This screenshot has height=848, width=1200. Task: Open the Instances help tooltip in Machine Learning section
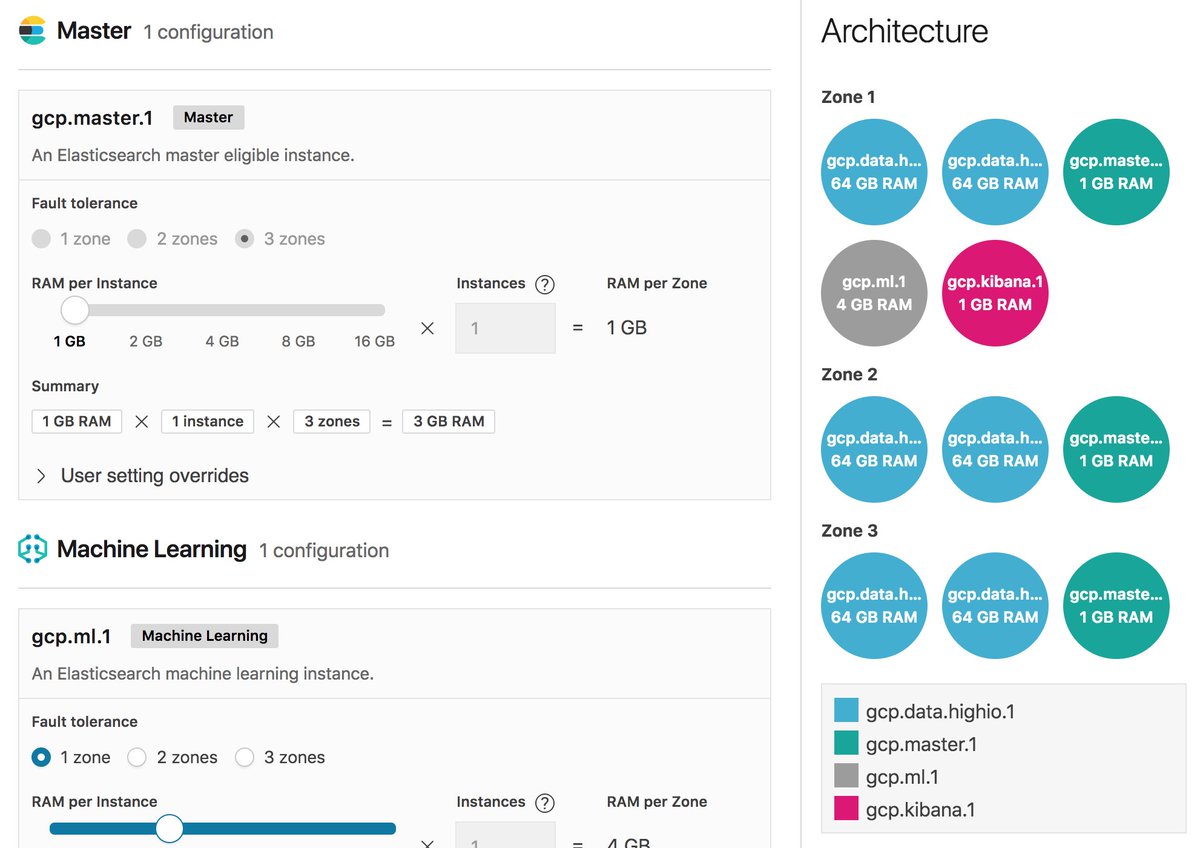[545, 802]
